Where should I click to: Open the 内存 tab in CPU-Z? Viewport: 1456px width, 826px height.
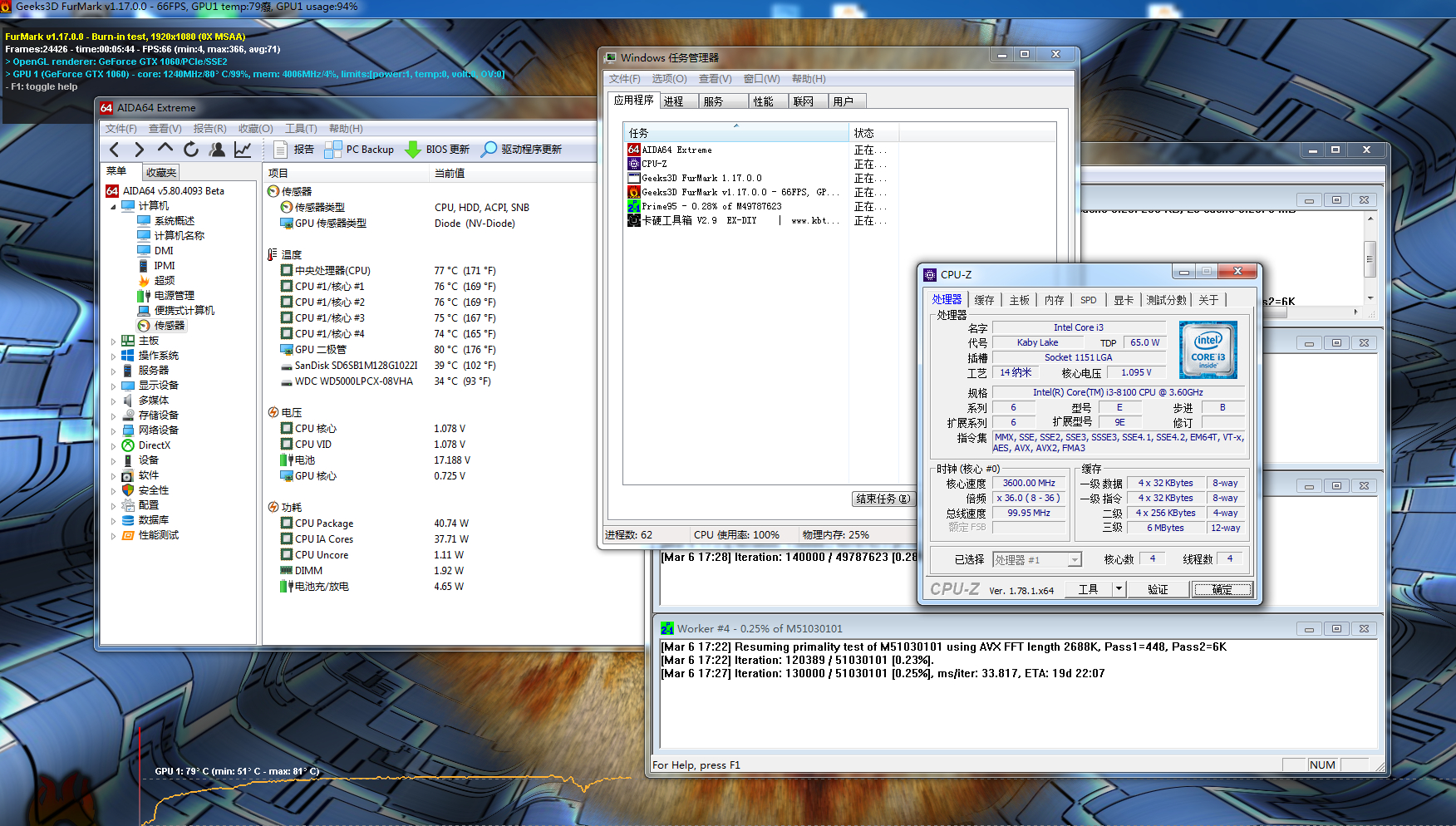point(1054,300)
